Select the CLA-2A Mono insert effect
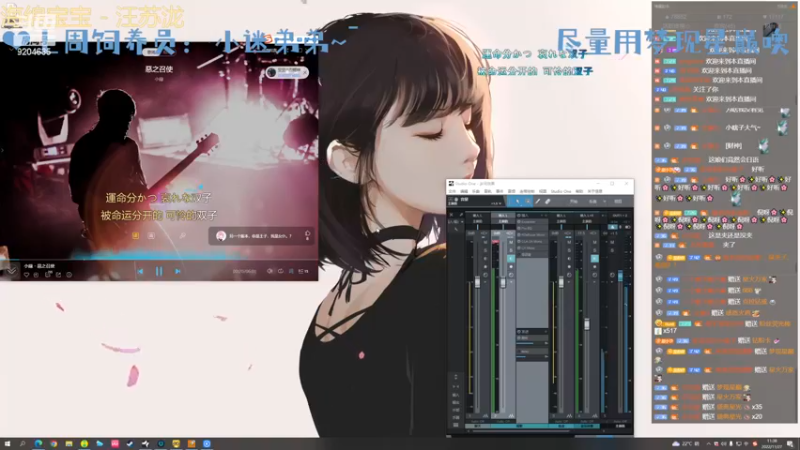 click(x=532, y=241)
